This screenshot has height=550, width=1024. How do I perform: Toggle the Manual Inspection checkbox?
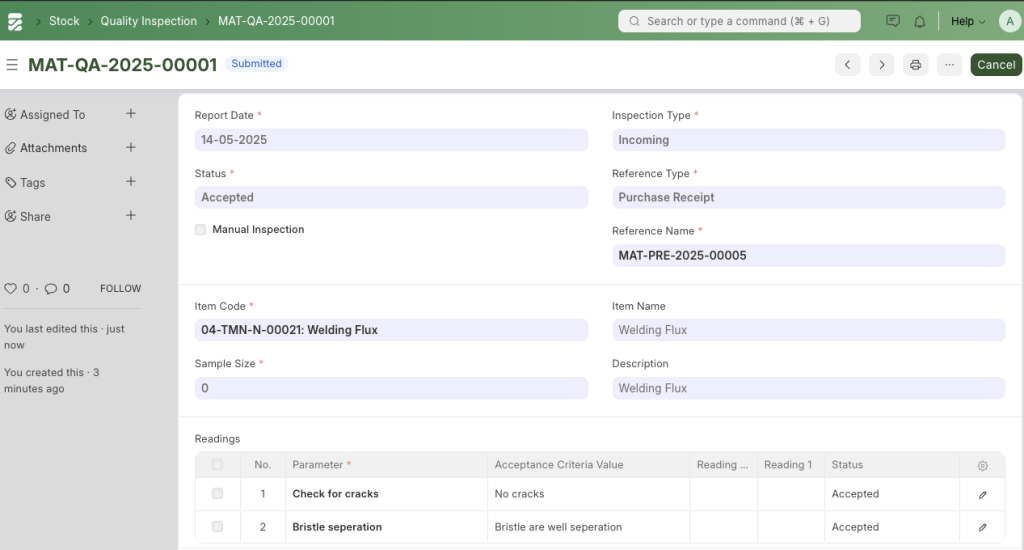200,229
